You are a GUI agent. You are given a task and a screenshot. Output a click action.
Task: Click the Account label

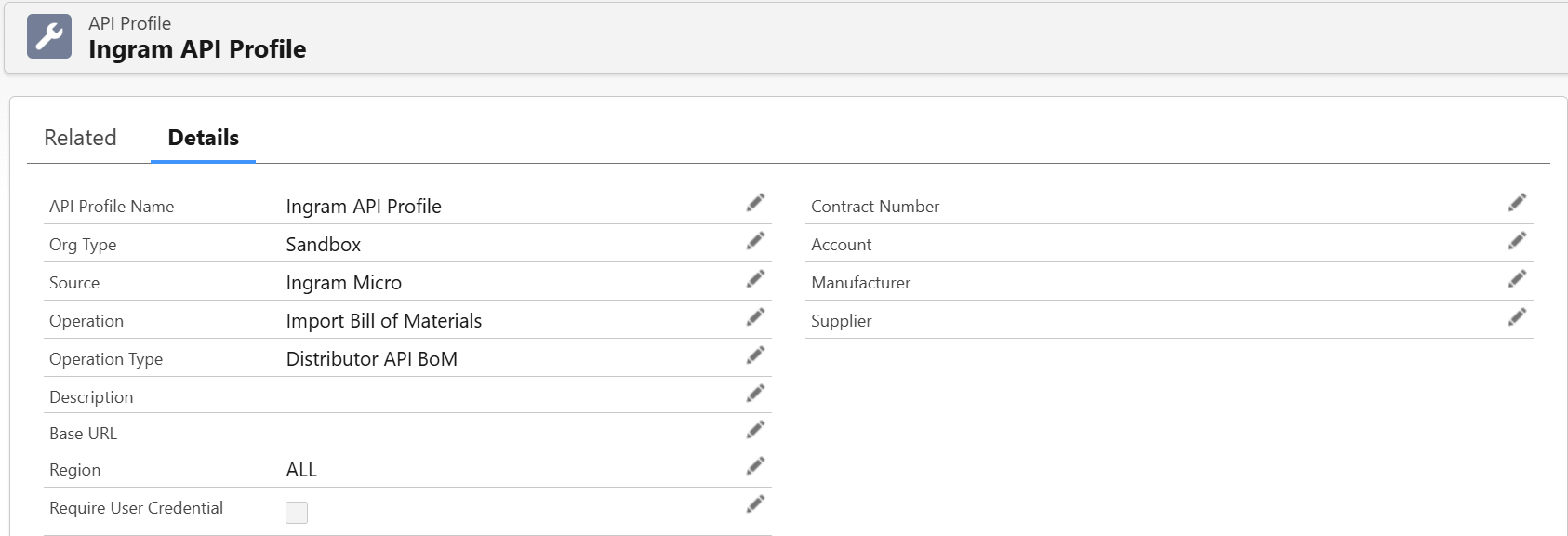[841, 245]
